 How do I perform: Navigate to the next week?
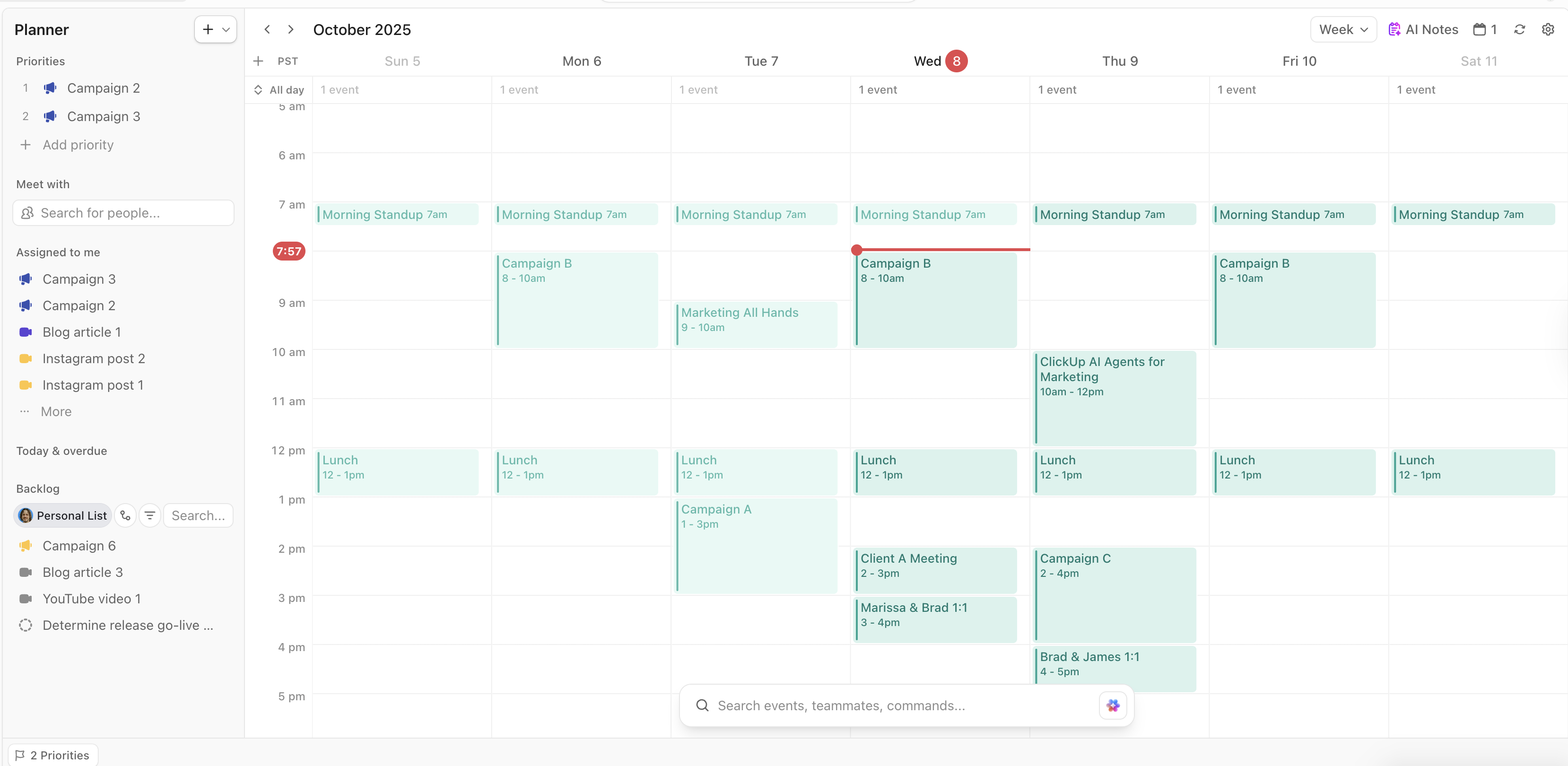pyautogui.click(x=290, y=29)
